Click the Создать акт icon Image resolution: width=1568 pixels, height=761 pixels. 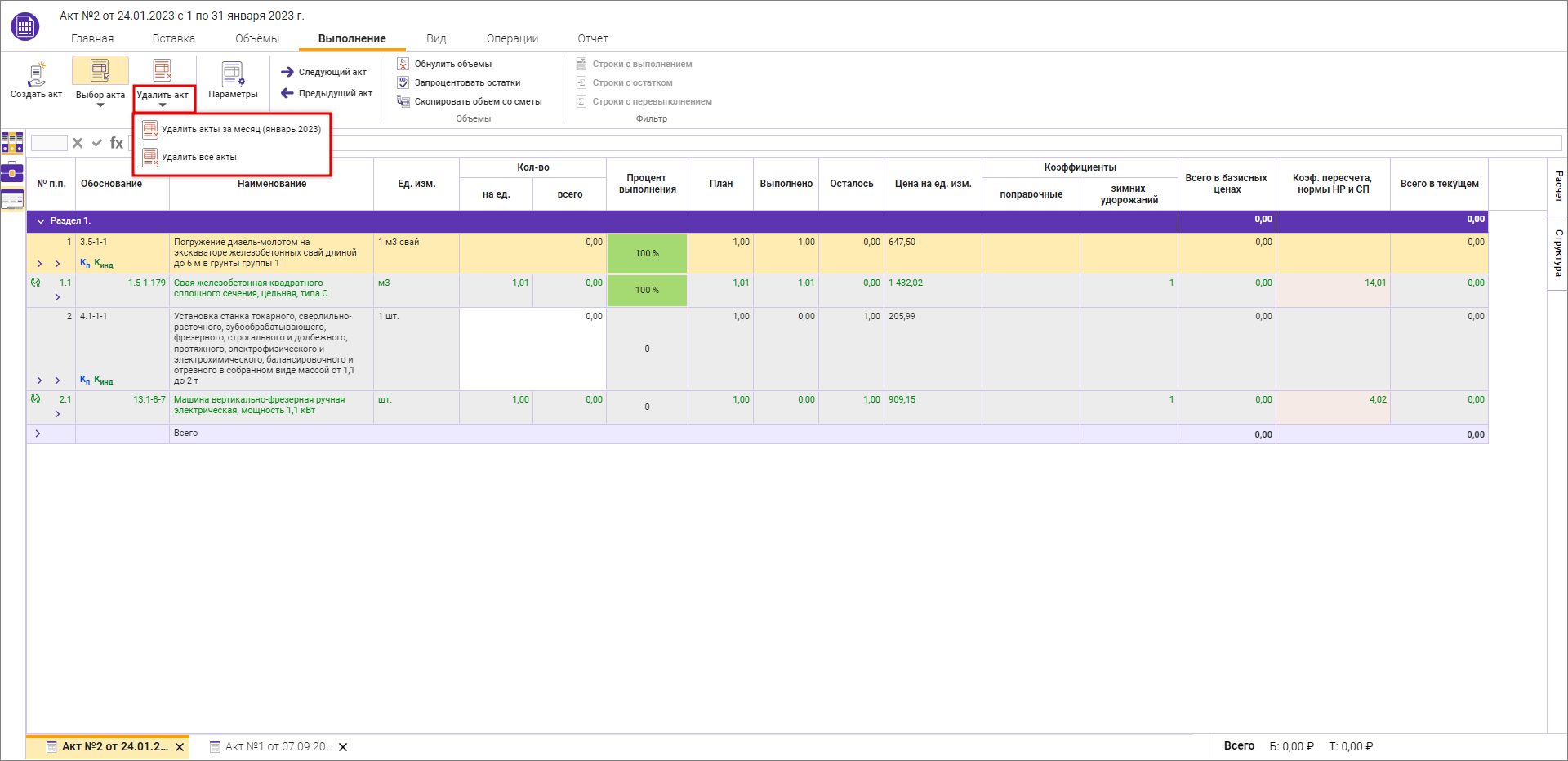[36, 75]
